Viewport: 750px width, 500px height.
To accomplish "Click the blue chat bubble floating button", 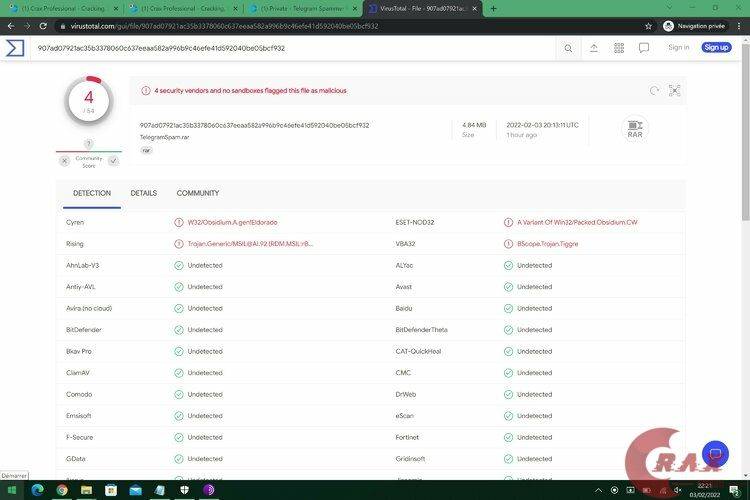I will 715,454.
